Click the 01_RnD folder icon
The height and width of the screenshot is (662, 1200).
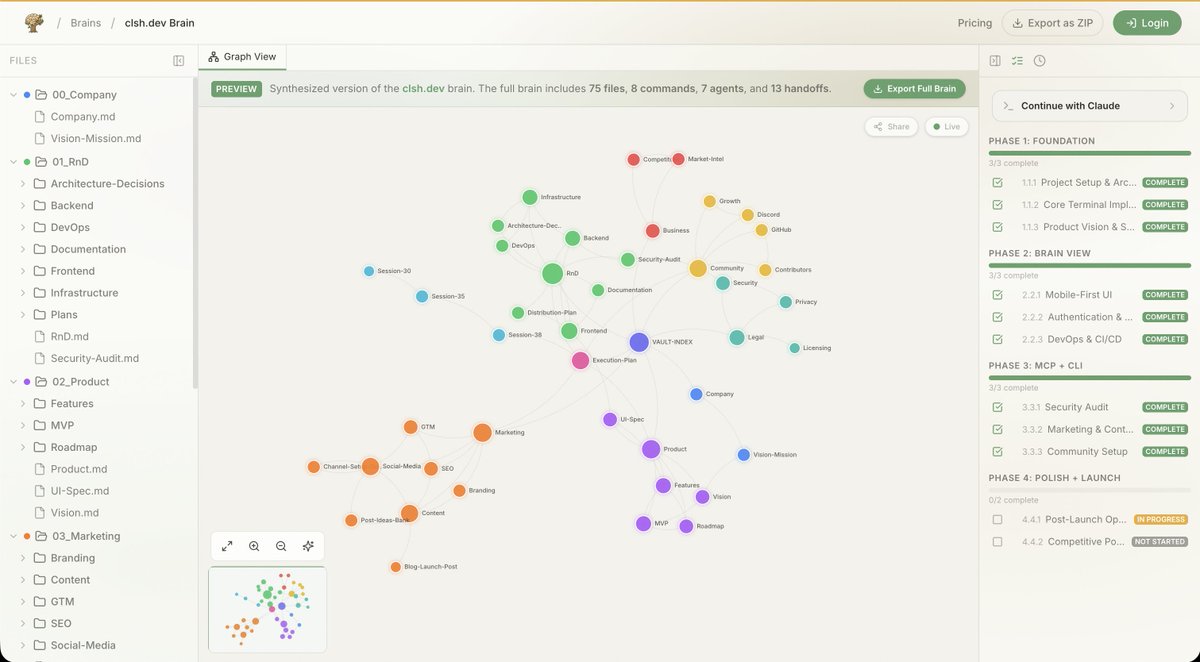pyautogui.click(x=41, y=162)
